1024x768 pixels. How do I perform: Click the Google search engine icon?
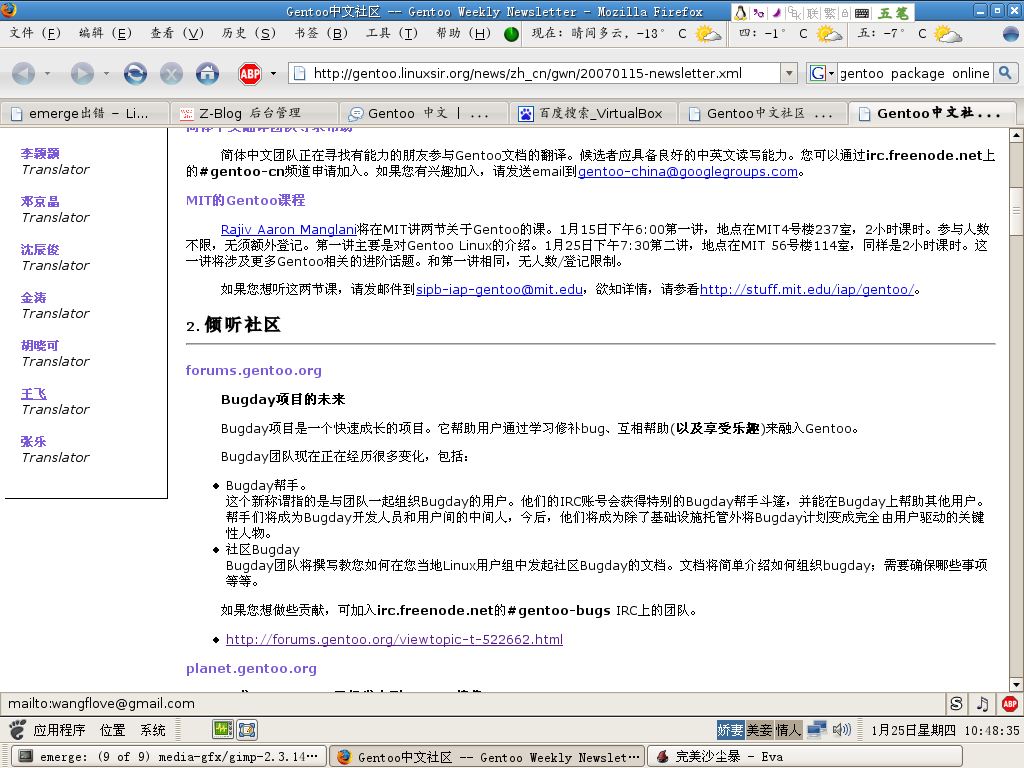point(817,73)
